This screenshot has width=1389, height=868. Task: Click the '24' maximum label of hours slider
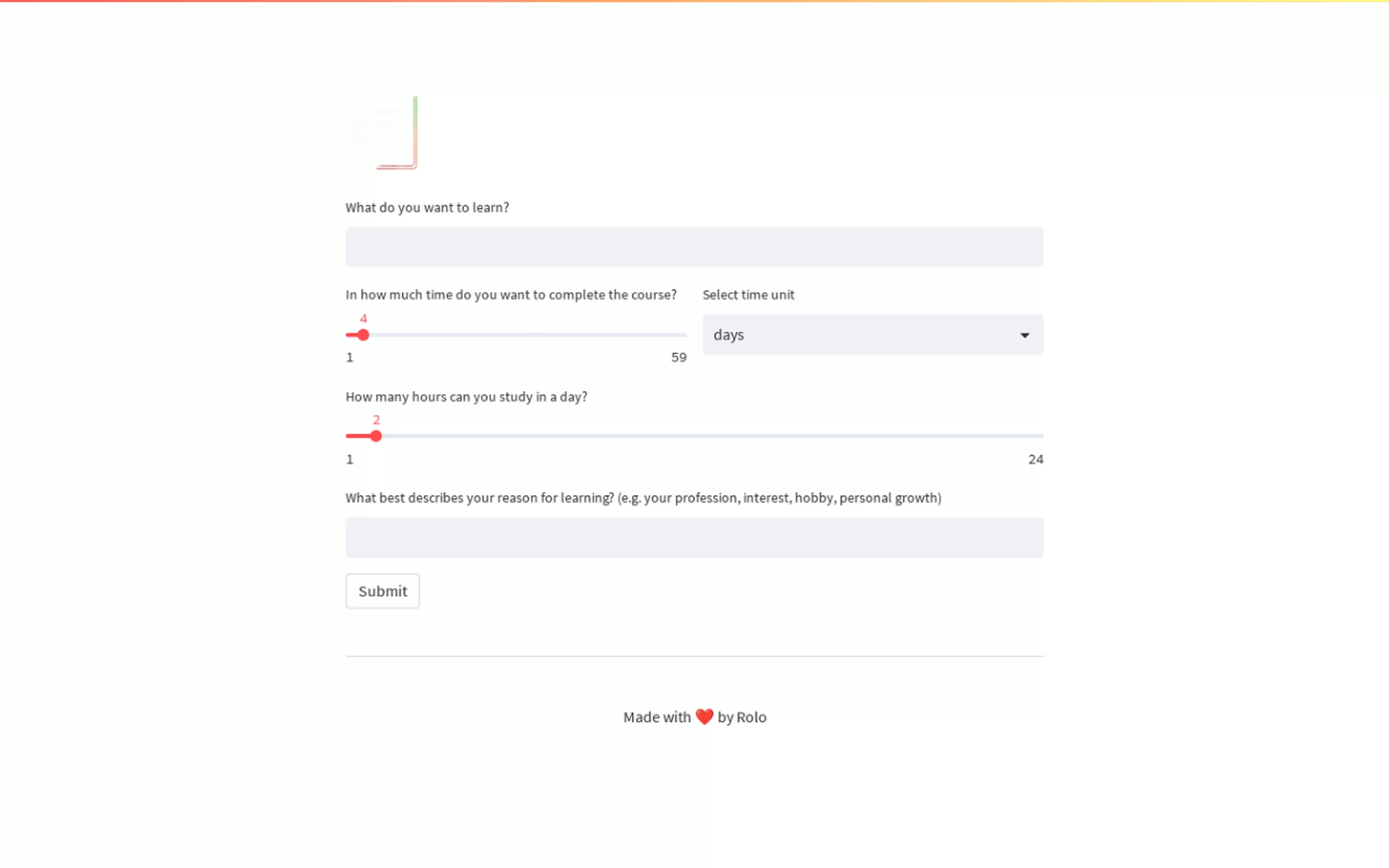point(1035,459)
